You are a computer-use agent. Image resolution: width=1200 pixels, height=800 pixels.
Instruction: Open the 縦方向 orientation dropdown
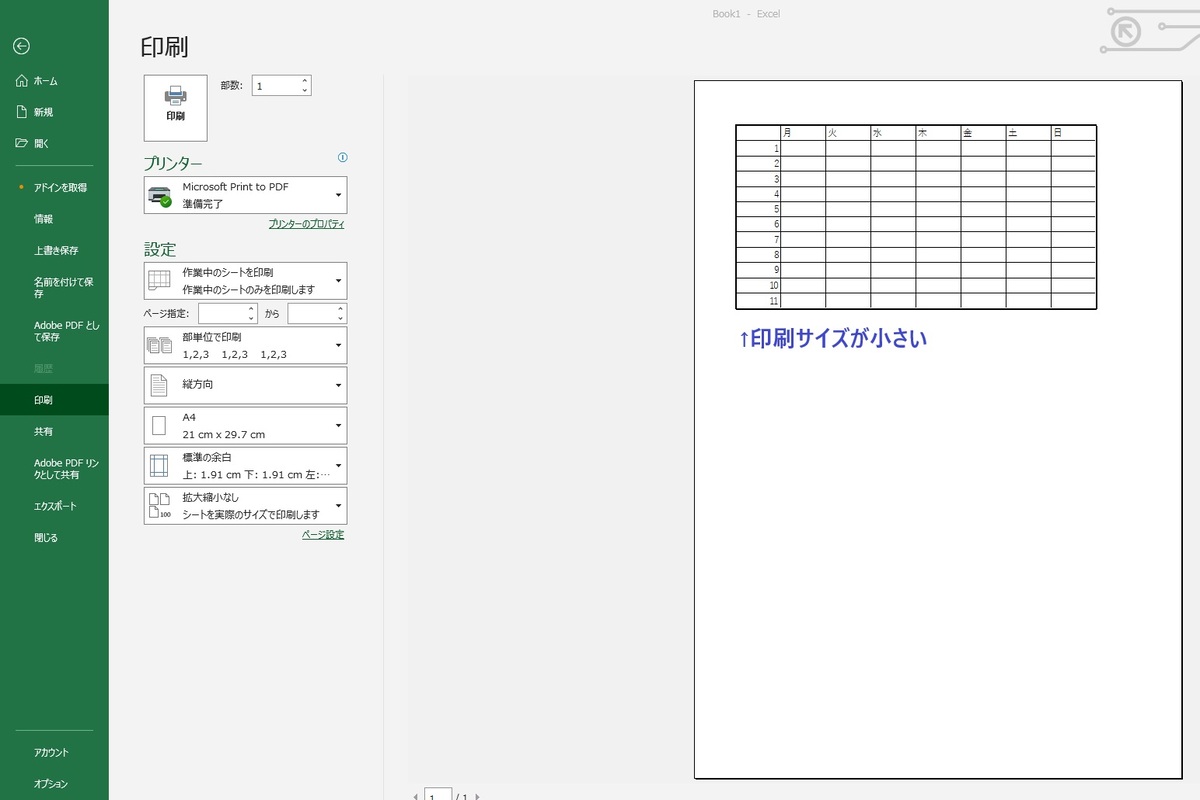point(338,385)
